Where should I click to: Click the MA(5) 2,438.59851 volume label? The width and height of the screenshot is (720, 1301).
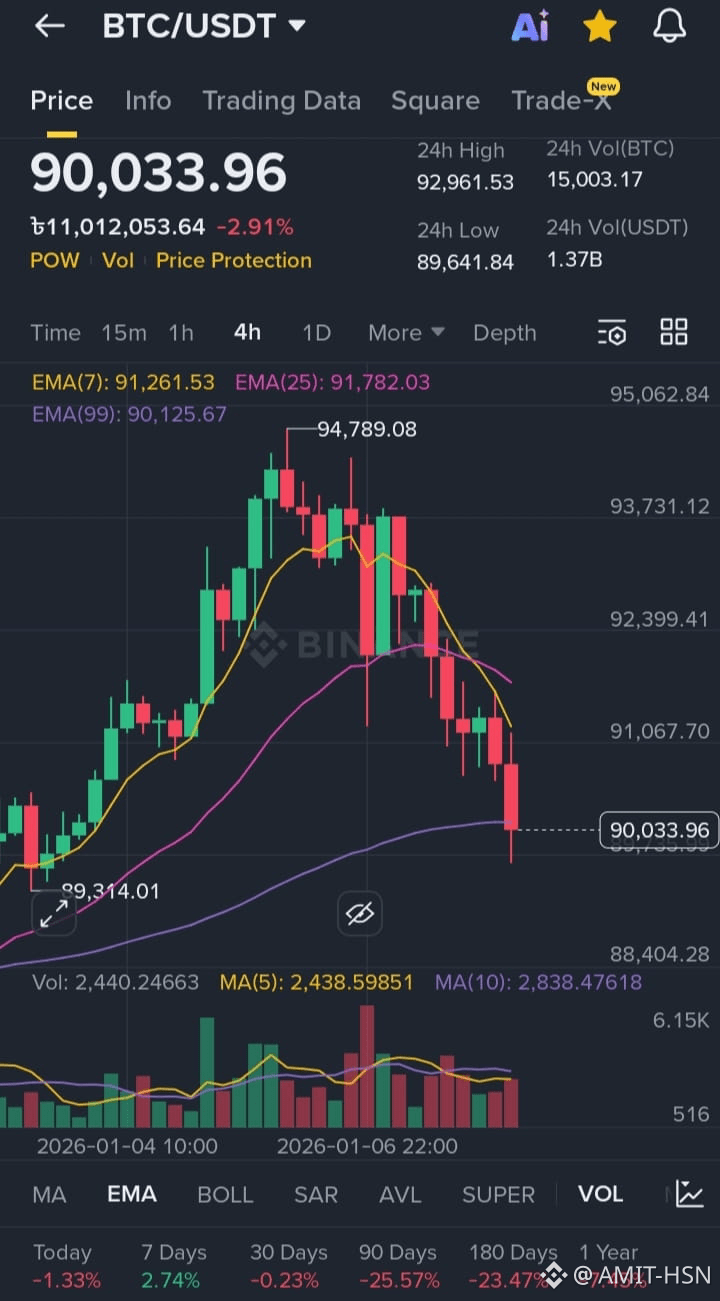pos(317,983)
